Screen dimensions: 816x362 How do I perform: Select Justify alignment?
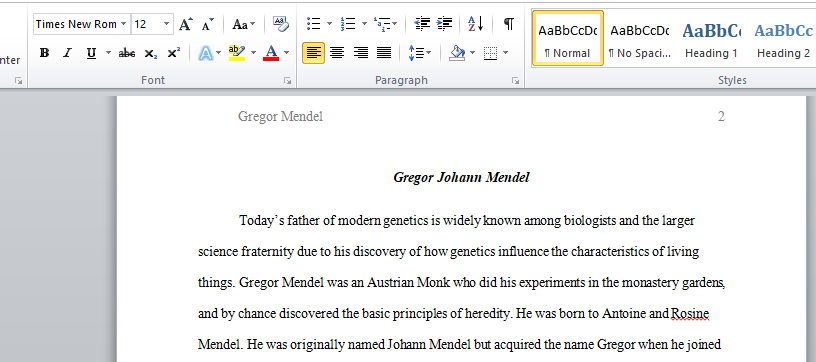384,53
